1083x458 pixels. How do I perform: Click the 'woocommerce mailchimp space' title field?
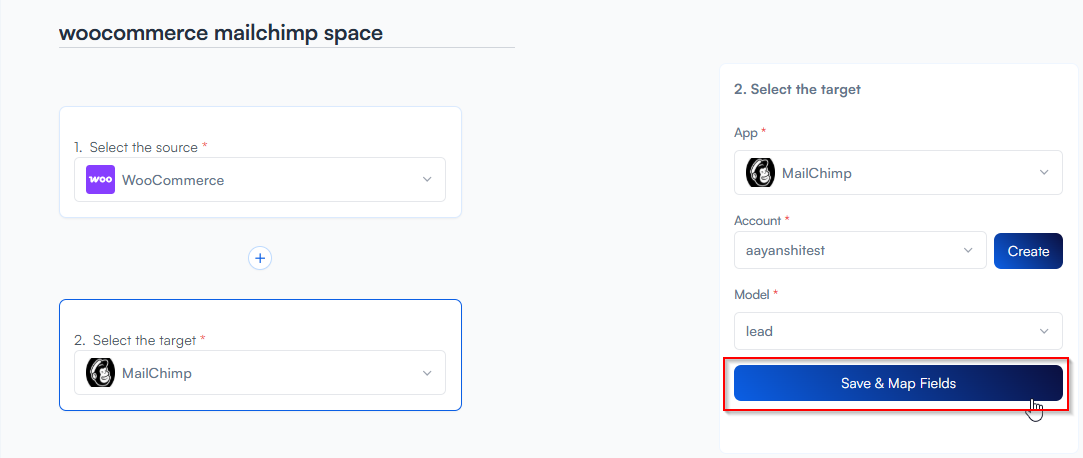click(x=220, y=33)
